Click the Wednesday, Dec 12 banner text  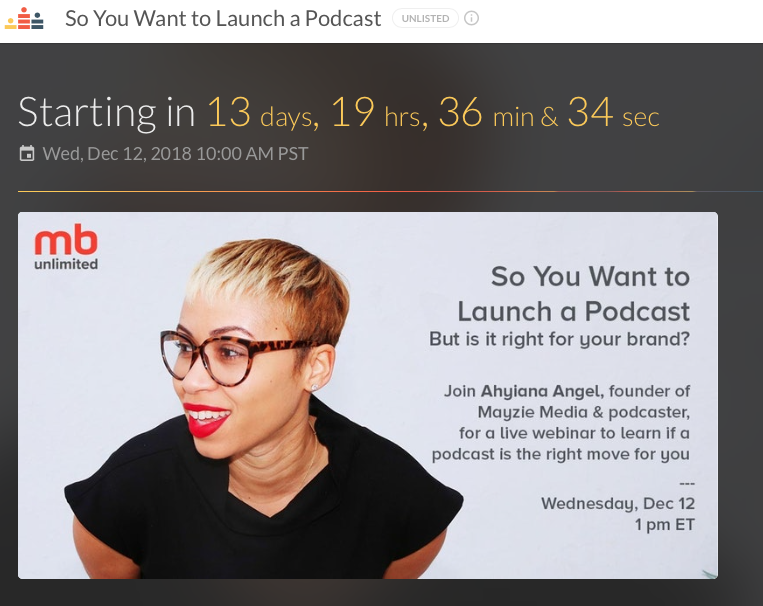tap(618, 503)
